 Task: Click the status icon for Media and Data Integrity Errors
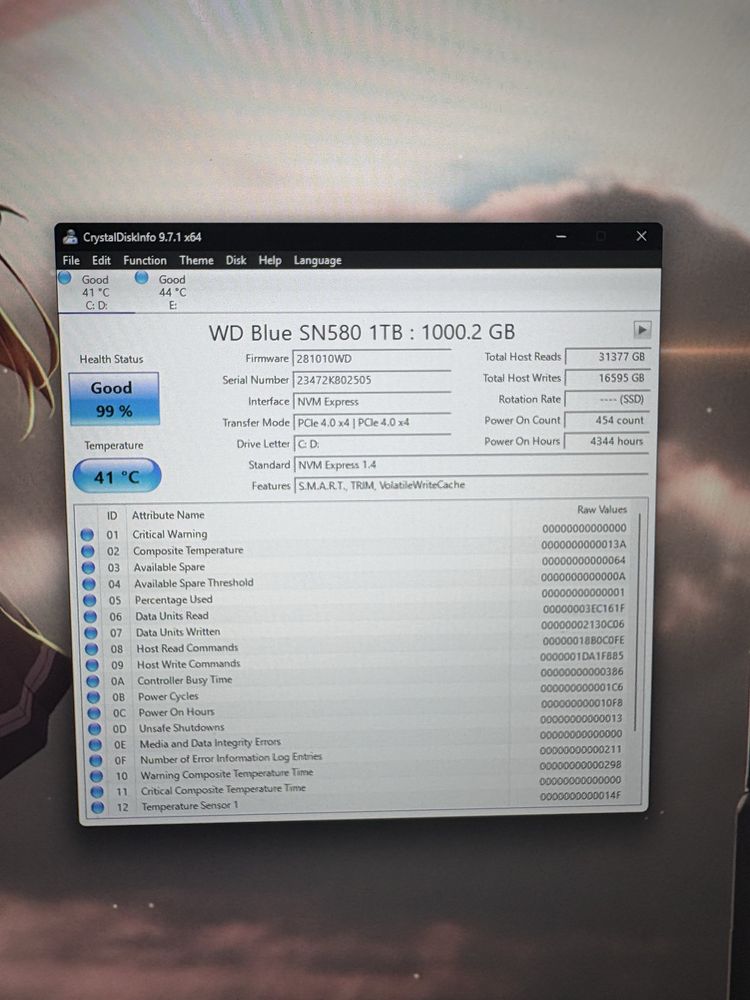pos(96,745)
